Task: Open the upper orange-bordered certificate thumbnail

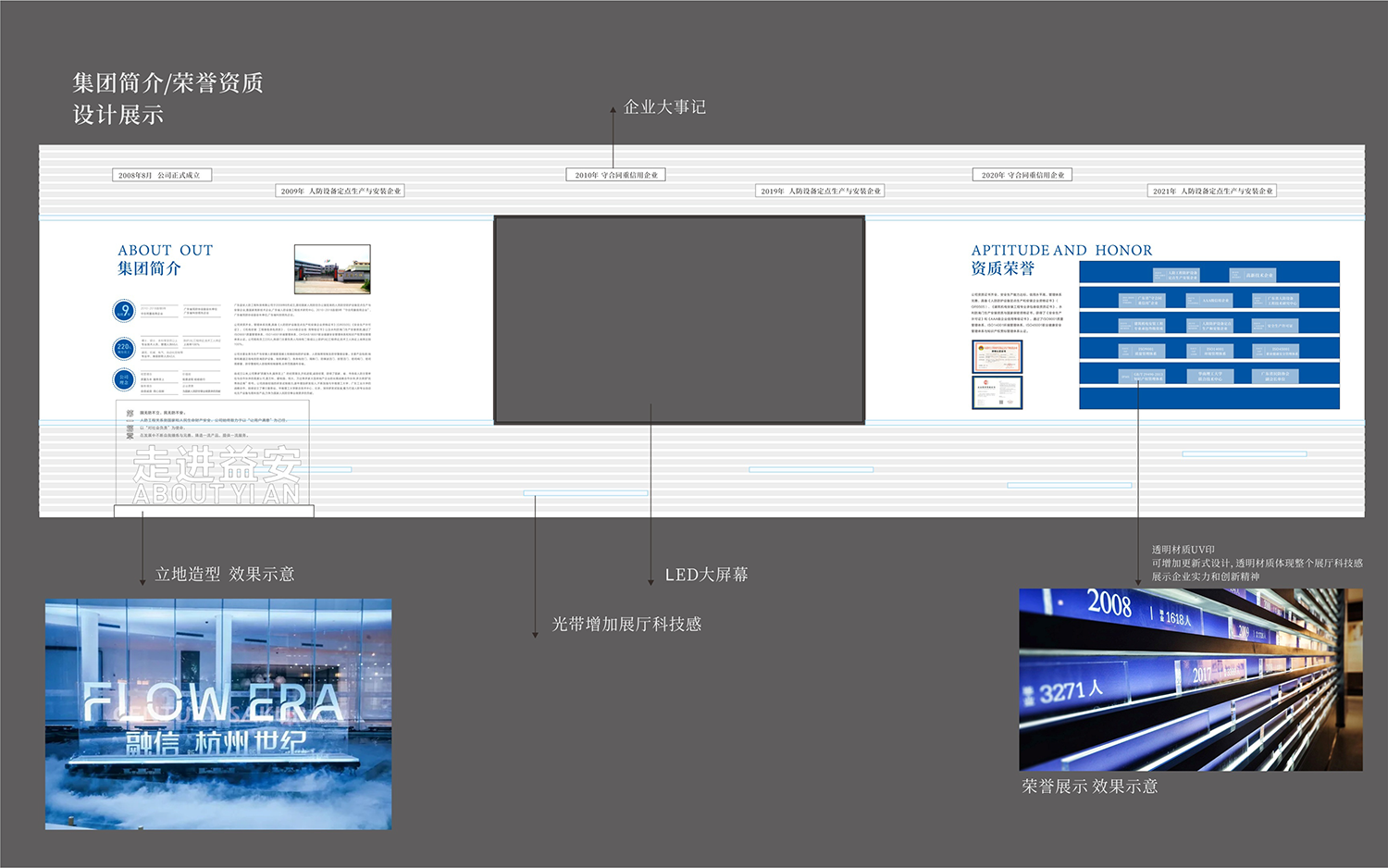Action: pos(998,356)
